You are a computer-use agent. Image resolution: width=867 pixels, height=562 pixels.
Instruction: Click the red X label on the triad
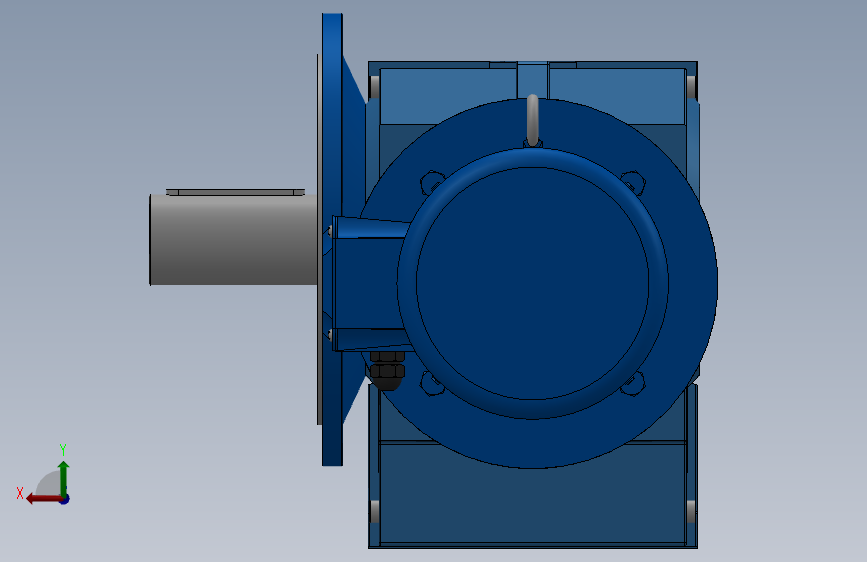tap(20, 493)
